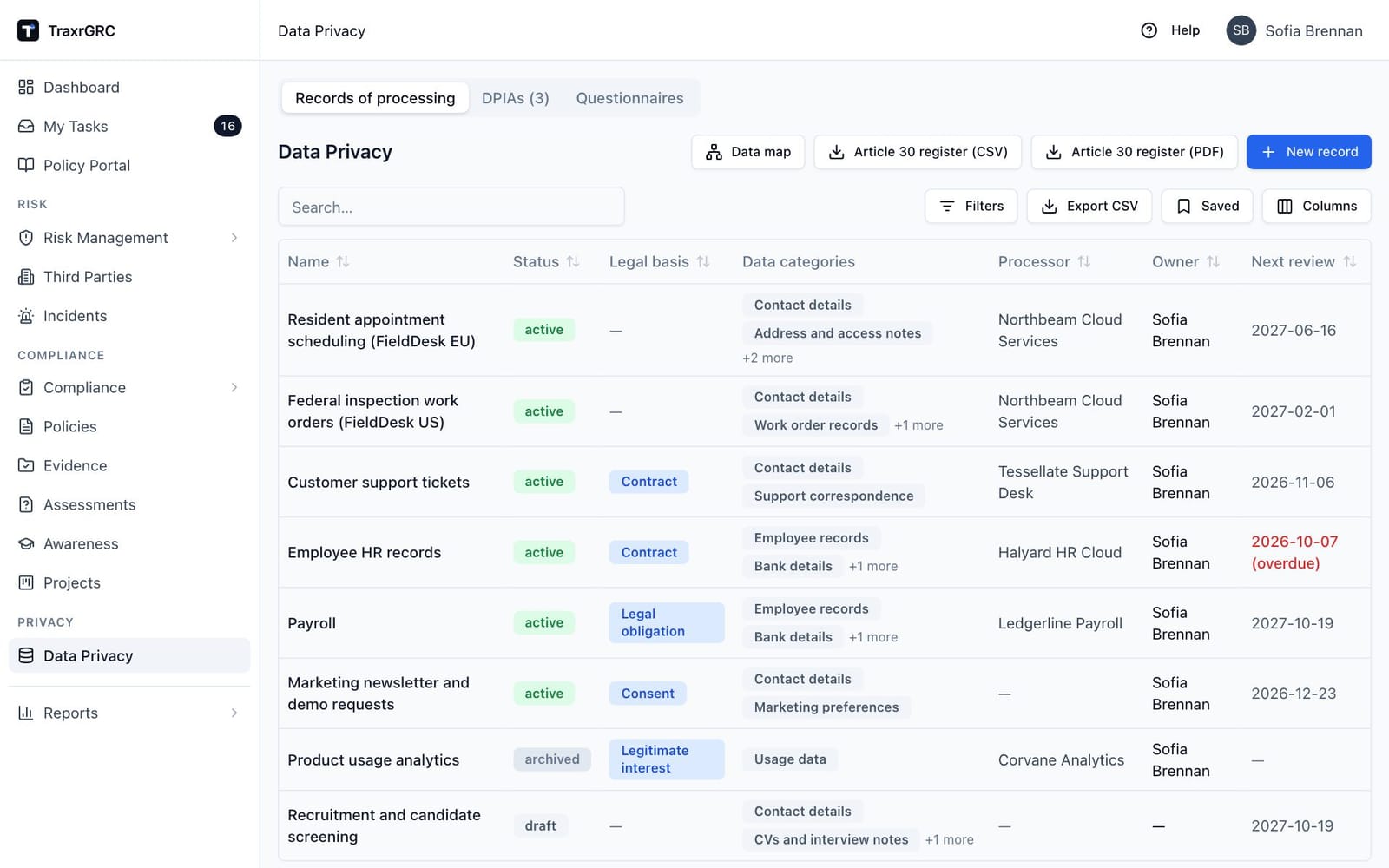The width and height of the screenshot is (1389, 868).
Task: Sort by Owner column arrows
Action: 1214,261
